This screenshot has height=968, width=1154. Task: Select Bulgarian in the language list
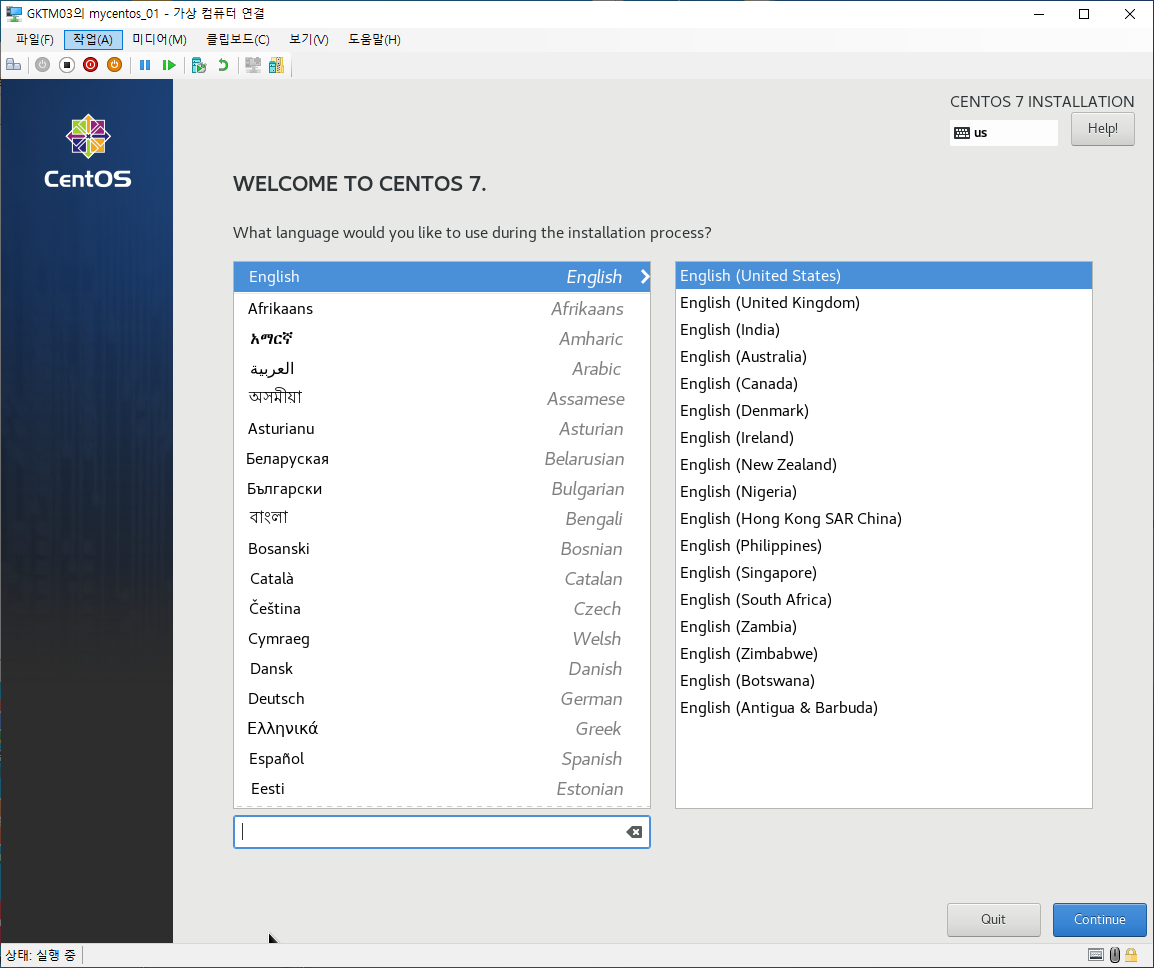(442, 489)
